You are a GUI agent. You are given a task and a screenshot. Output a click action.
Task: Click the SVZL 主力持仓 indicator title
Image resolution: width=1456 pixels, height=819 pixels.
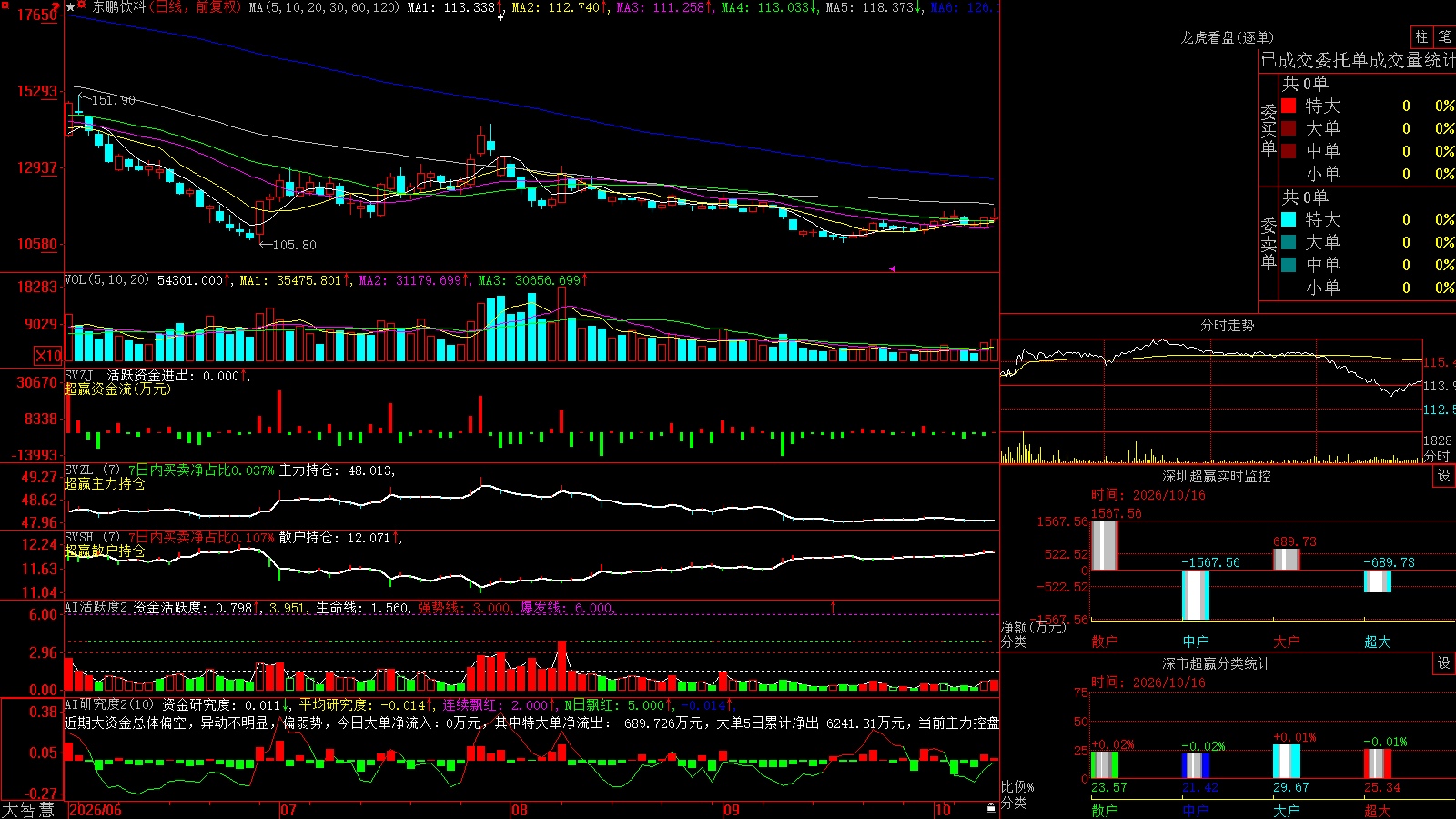pyautogui.click(x=91, y=470)
